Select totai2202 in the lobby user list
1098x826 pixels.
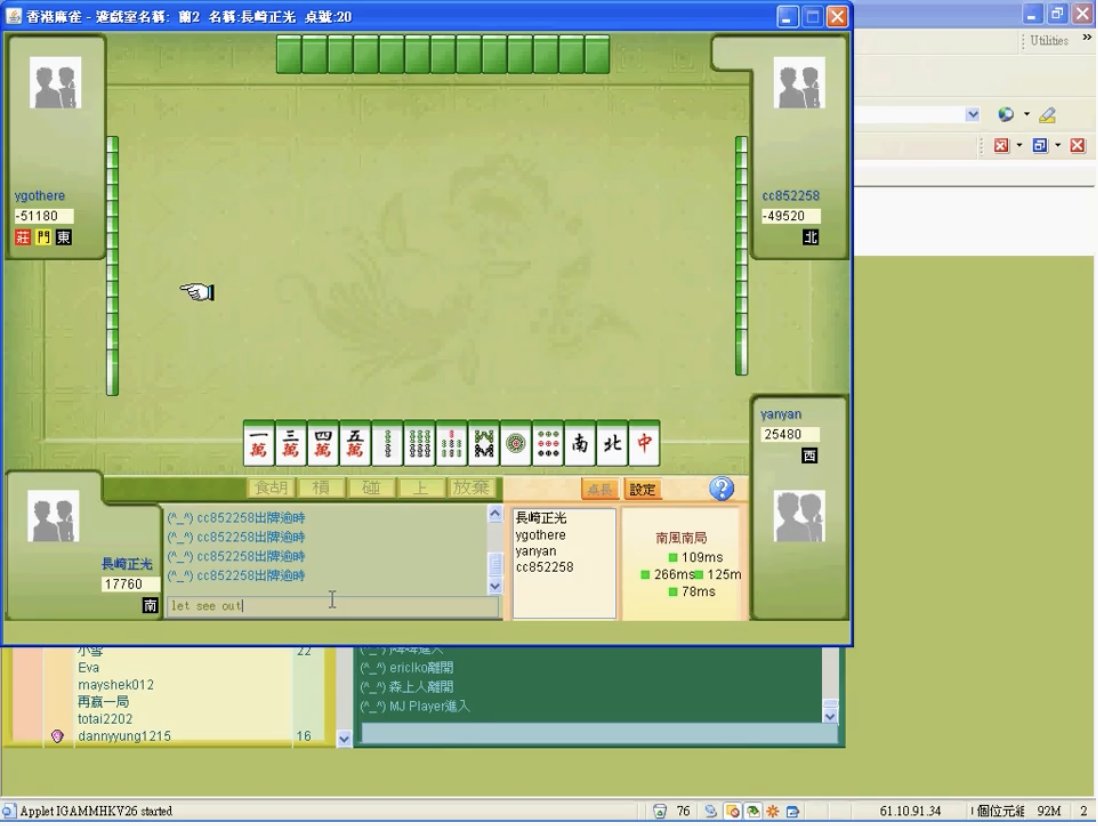click(x=105, y=719)
